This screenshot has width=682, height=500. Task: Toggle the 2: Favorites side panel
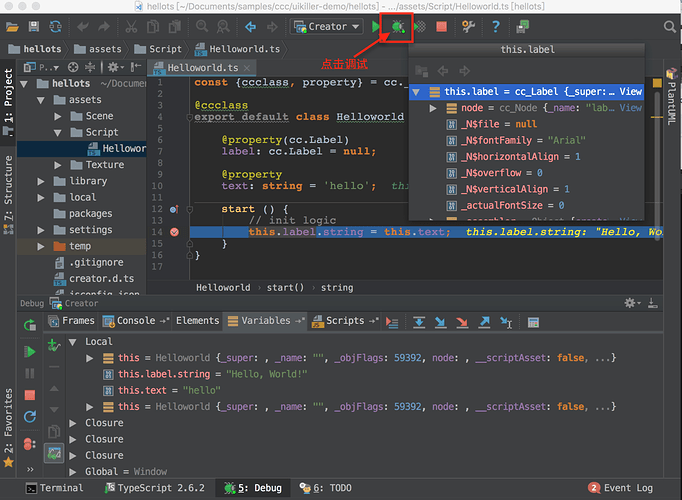(9, 420)
